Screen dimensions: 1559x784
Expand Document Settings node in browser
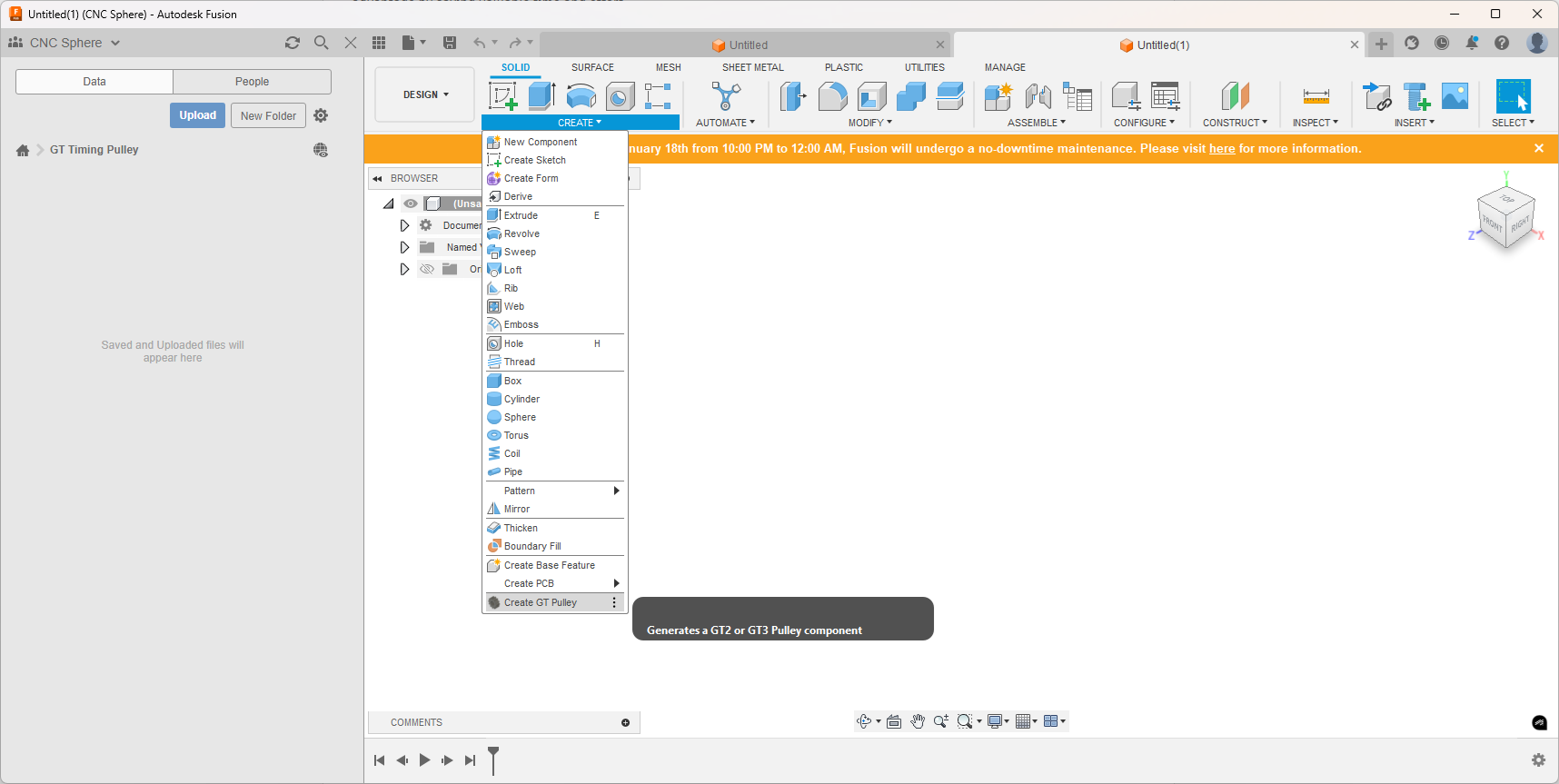point(404,225)
